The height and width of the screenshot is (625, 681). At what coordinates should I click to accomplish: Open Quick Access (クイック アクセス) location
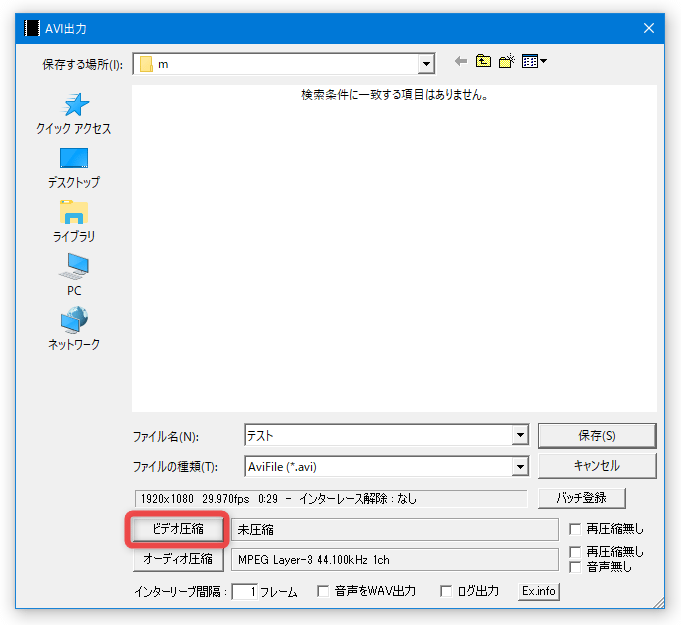coord(73,114)
